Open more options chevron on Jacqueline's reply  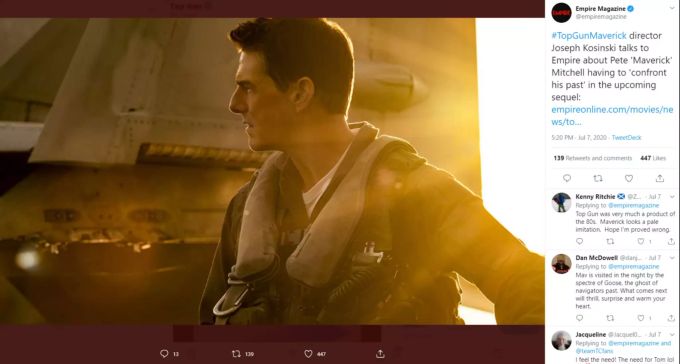point(672,334)
